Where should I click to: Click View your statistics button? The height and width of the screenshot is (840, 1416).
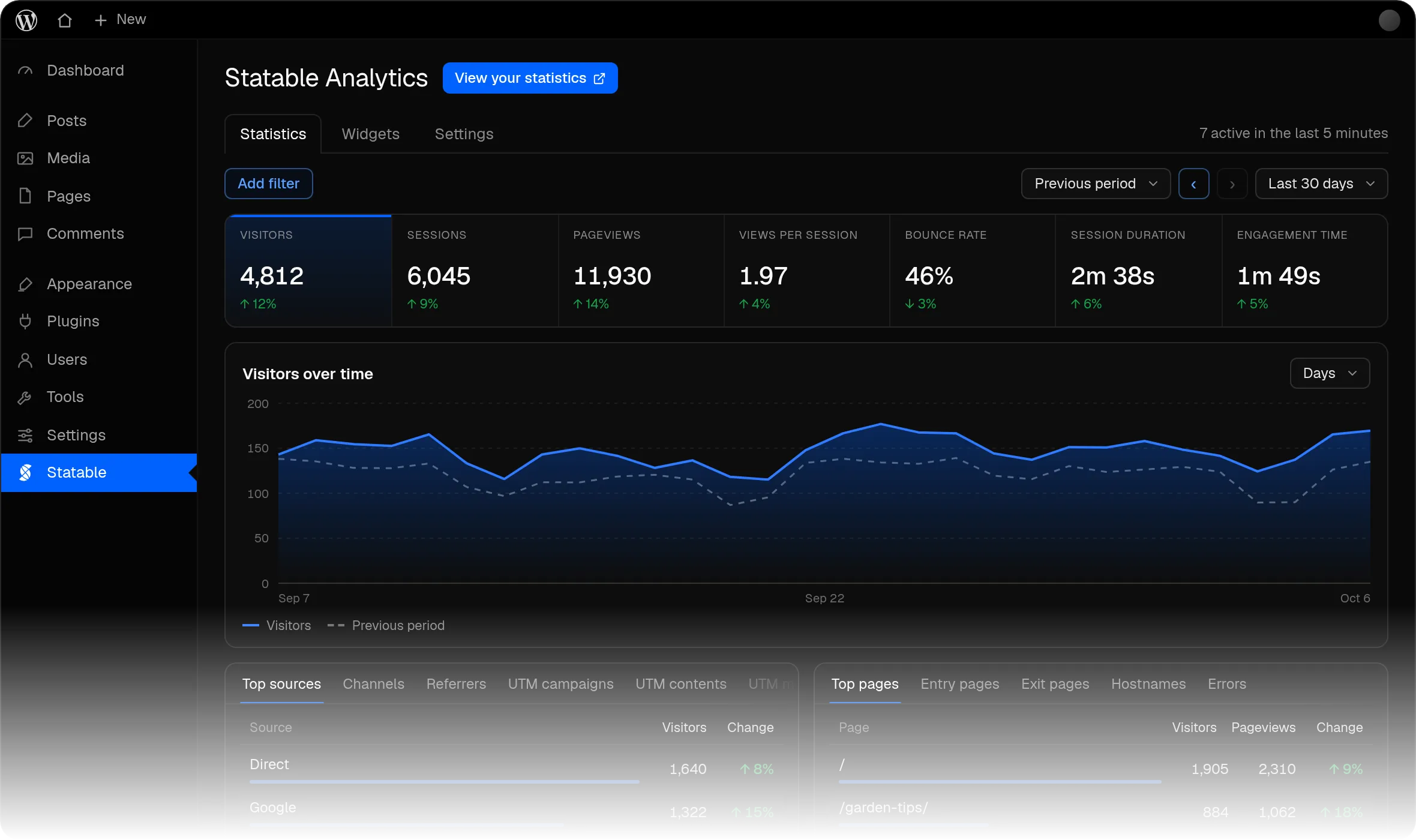click(530, 78)
